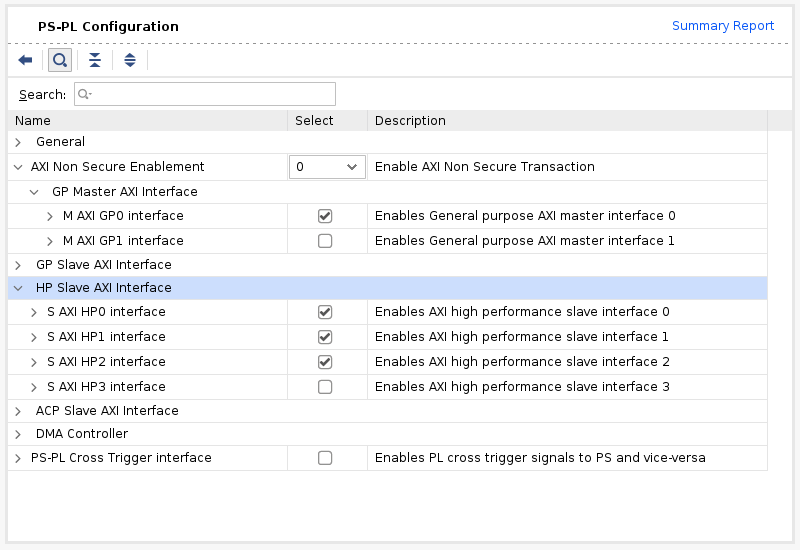Uncheck S AXI HP1 interface checkbox

(x=325, y=337)
